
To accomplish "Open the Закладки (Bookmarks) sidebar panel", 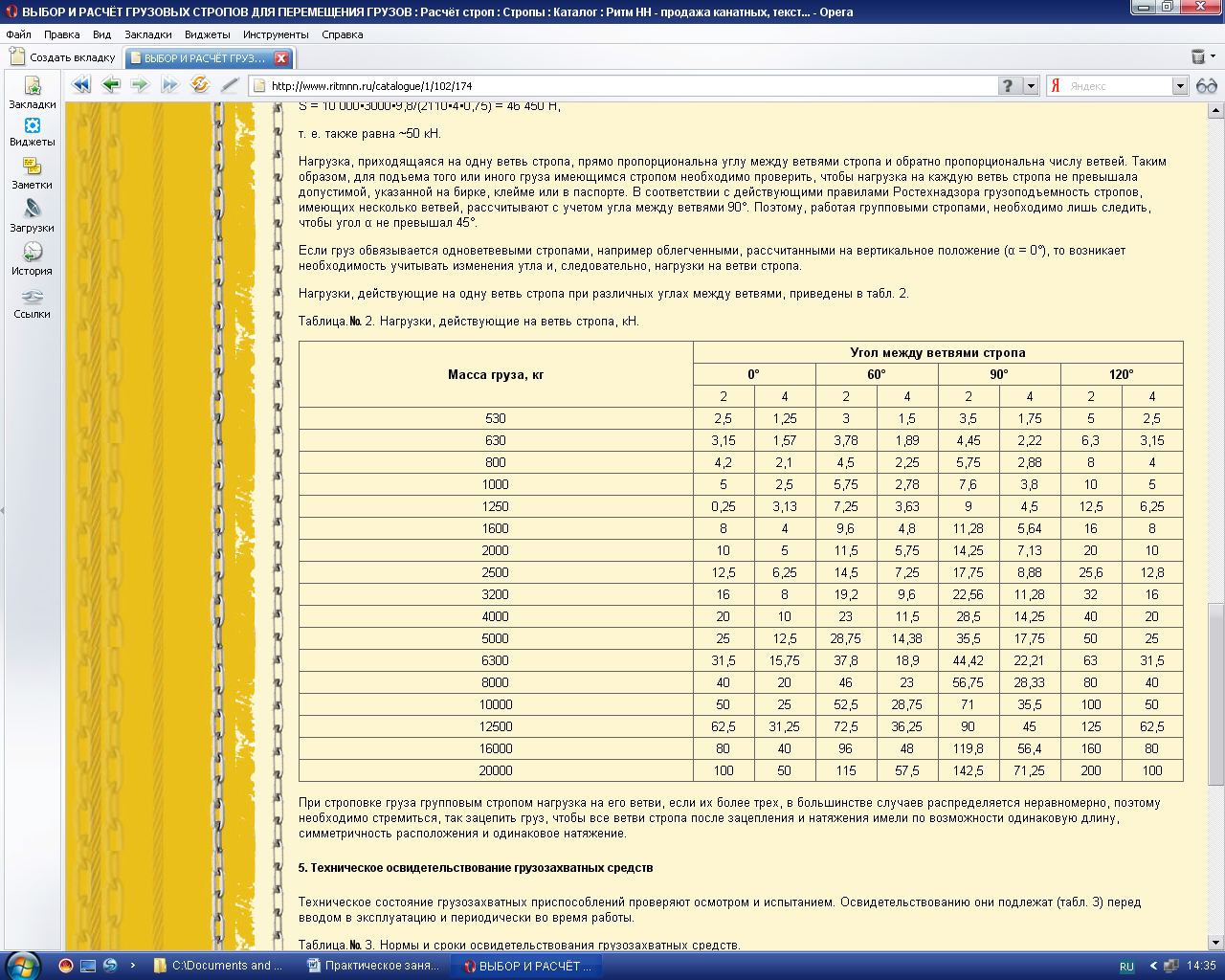I will click(32, 92).
